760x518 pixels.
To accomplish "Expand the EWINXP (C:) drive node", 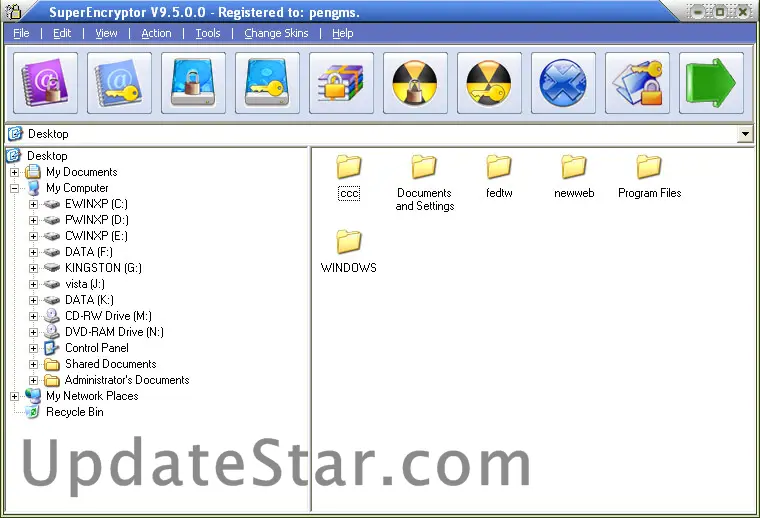I will pyautogui.click(x=33, y=204).
